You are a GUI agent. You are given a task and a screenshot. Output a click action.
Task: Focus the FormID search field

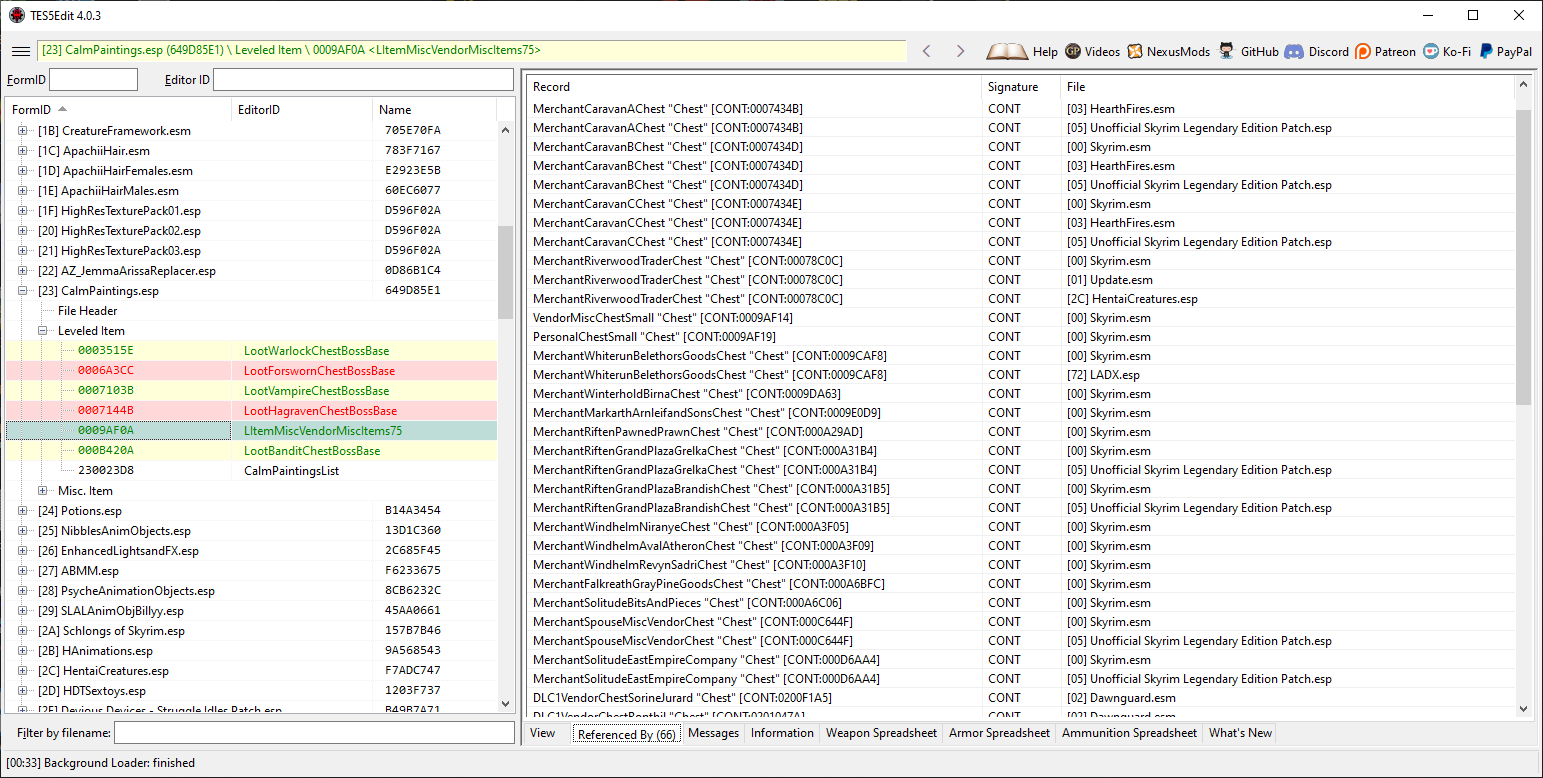point(93,79)
